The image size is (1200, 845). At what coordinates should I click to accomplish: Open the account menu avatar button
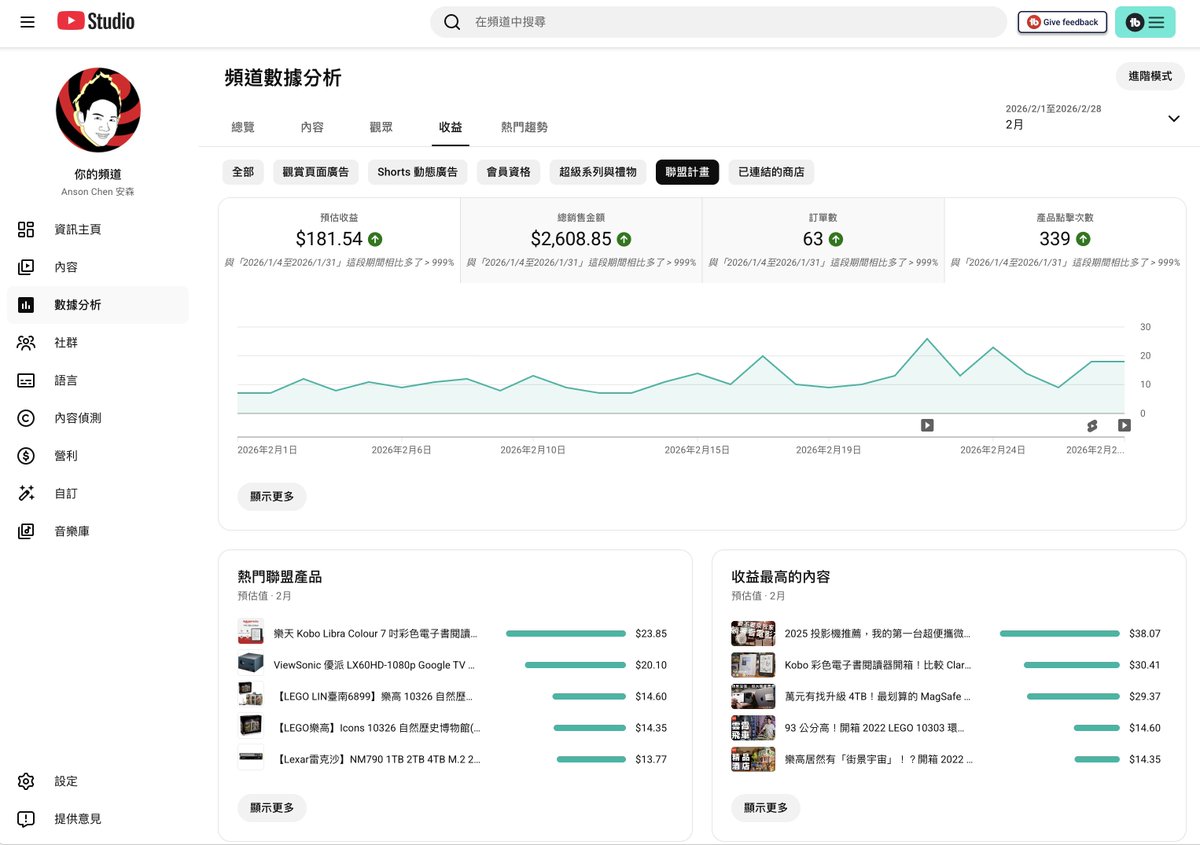pyautogui.click(x=1145, y=22)
